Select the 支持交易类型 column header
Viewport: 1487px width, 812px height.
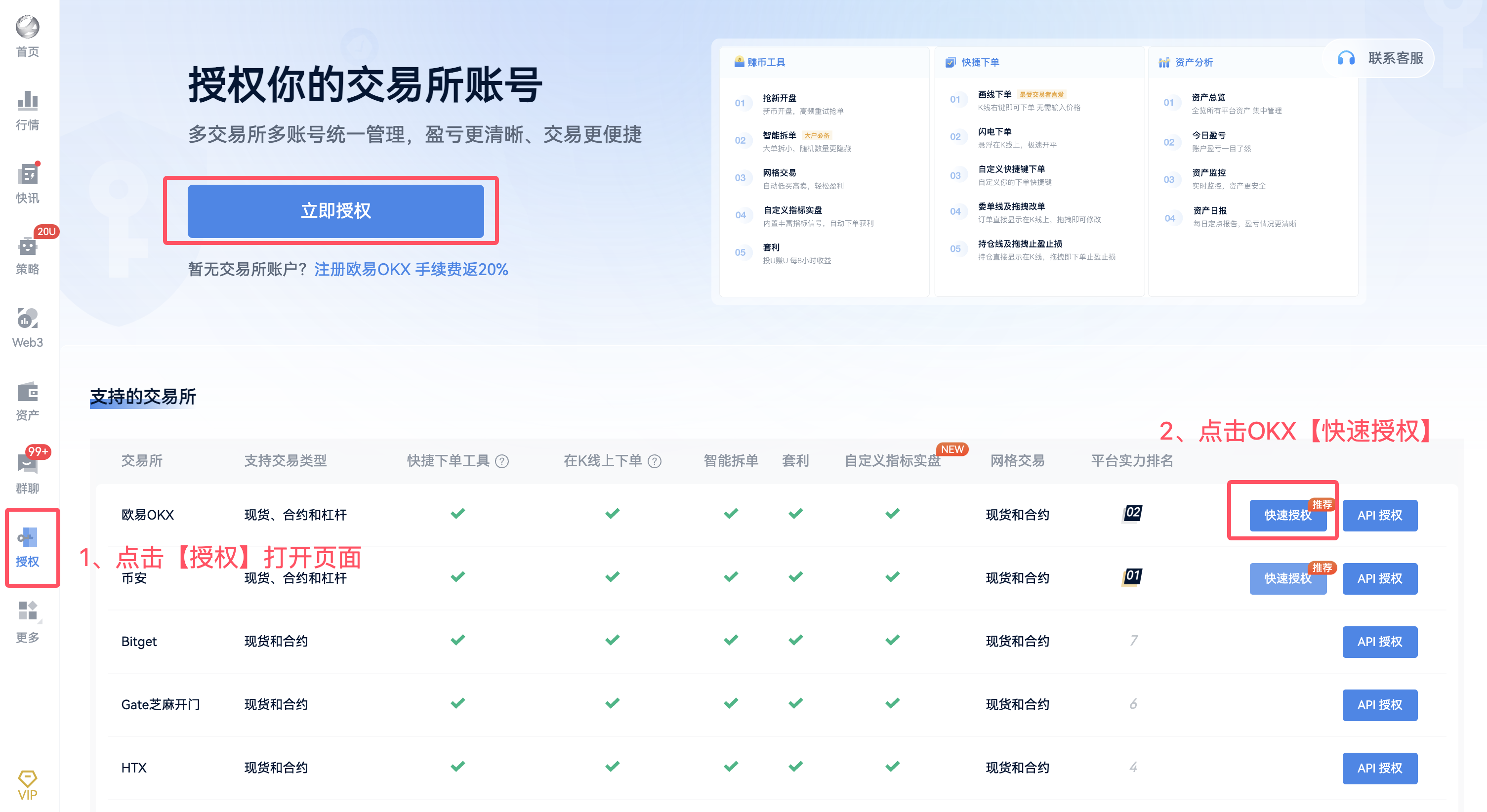click(x=285, y=460)
